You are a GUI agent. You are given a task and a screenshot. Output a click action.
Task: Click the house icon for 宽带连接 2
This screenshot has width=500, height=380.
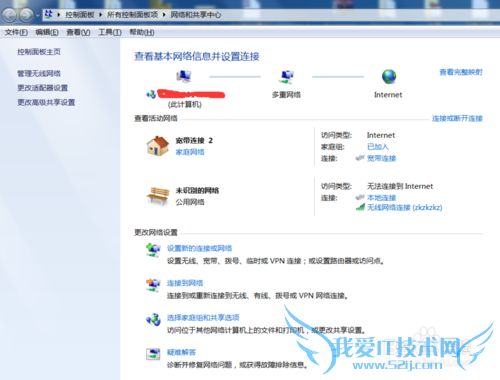[158, 146]
